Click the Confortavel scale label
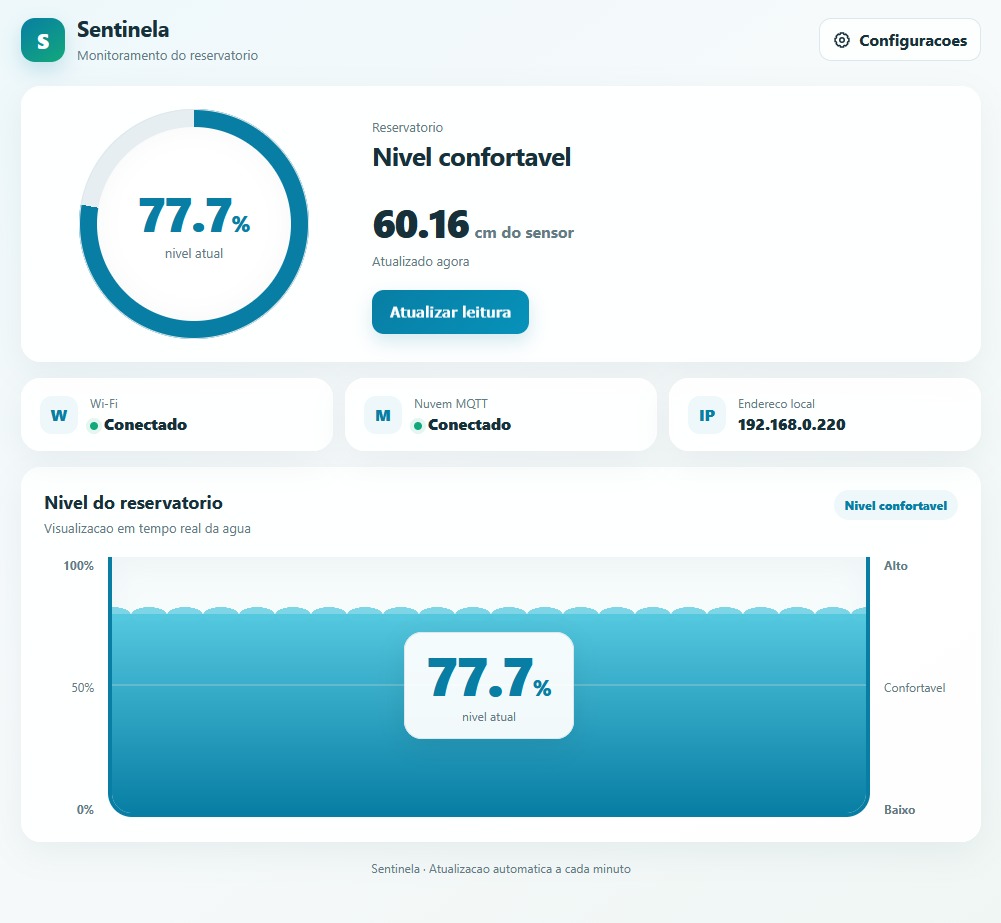The image size is (1001, 923). tap(914, 687)
